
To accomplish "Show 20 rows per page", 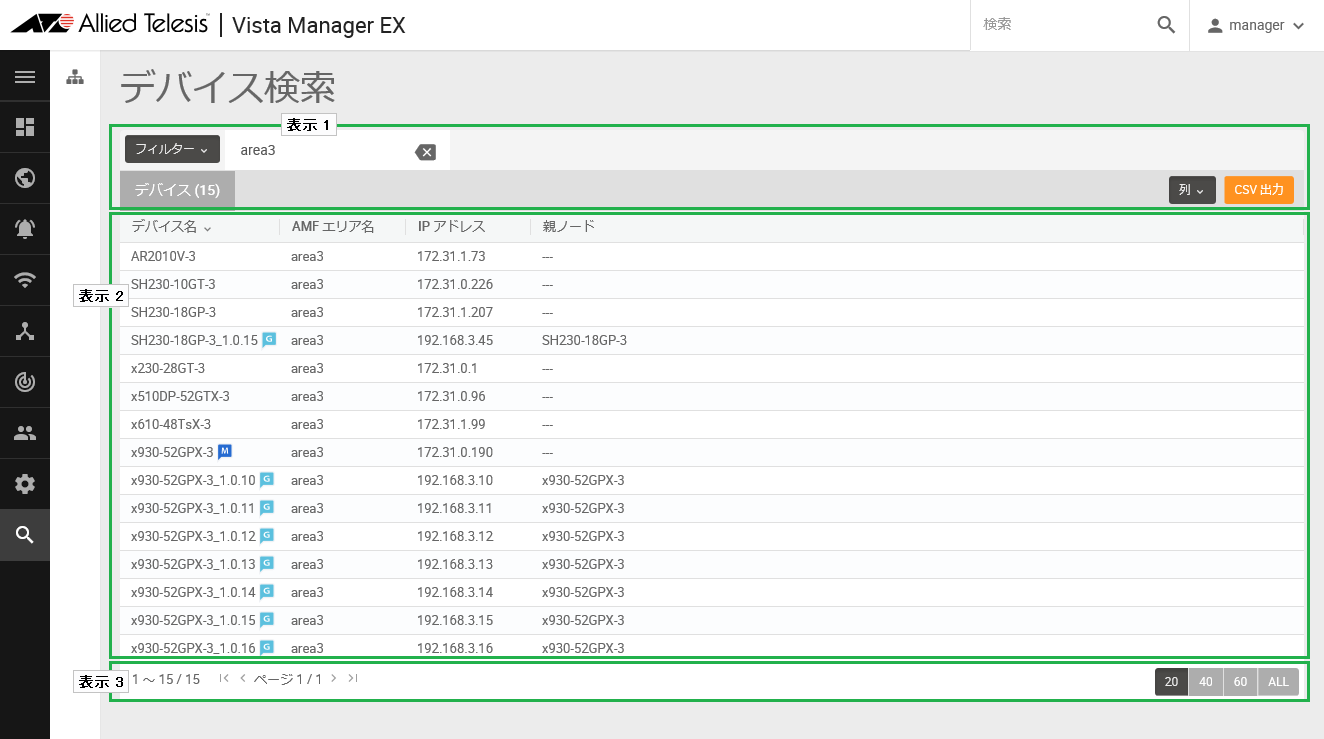I will click(1171, 682).
